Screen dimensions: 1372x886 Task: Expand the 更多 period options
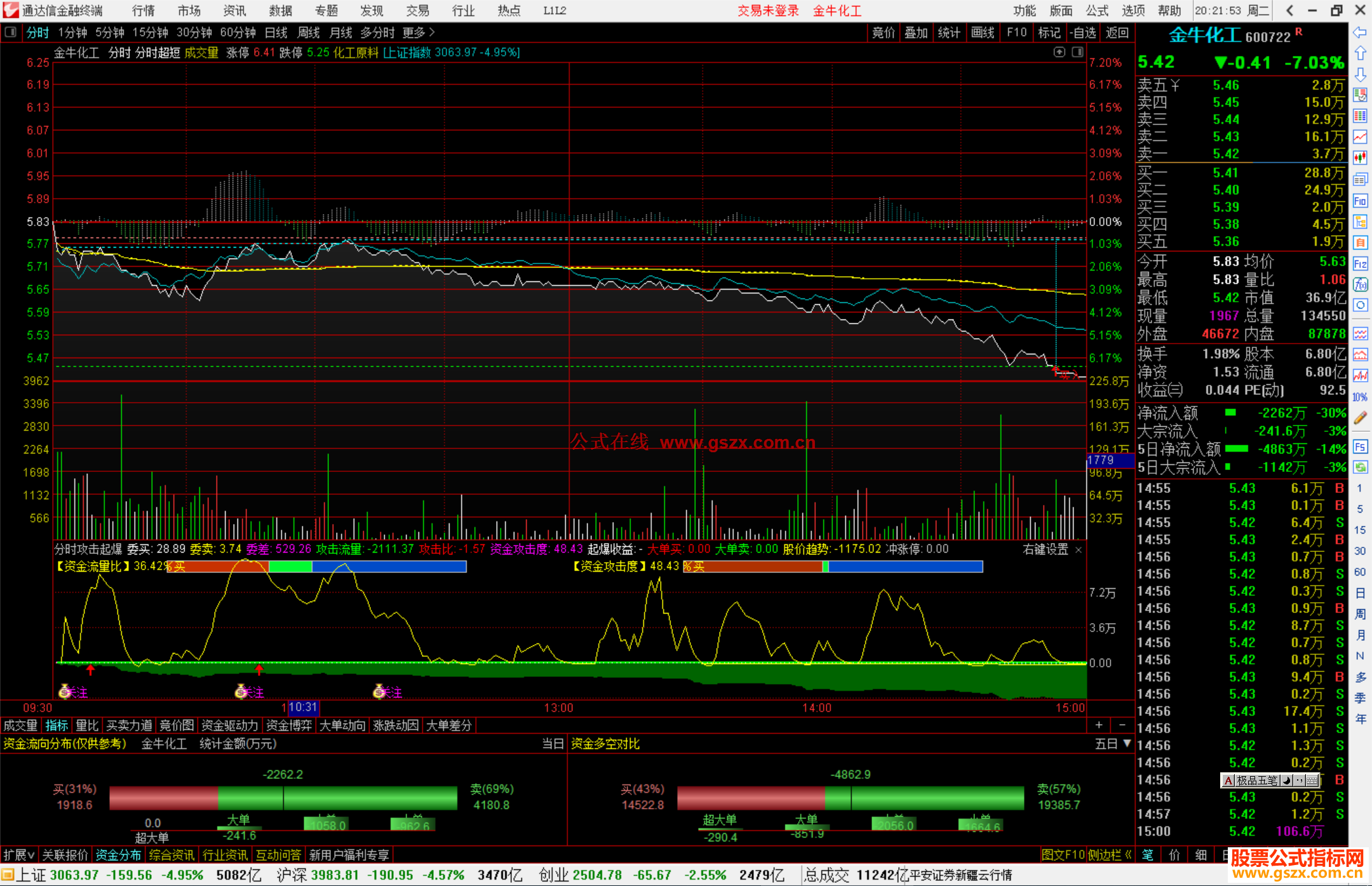coord(419,32)
